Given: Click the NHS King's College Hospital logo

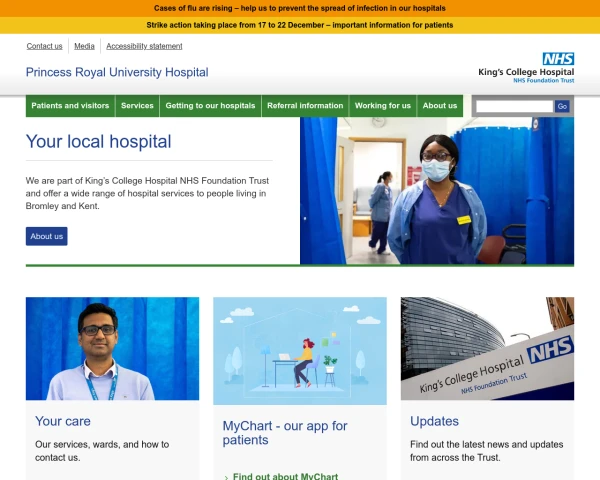Looking at the screenshot, I should (526, 68).
